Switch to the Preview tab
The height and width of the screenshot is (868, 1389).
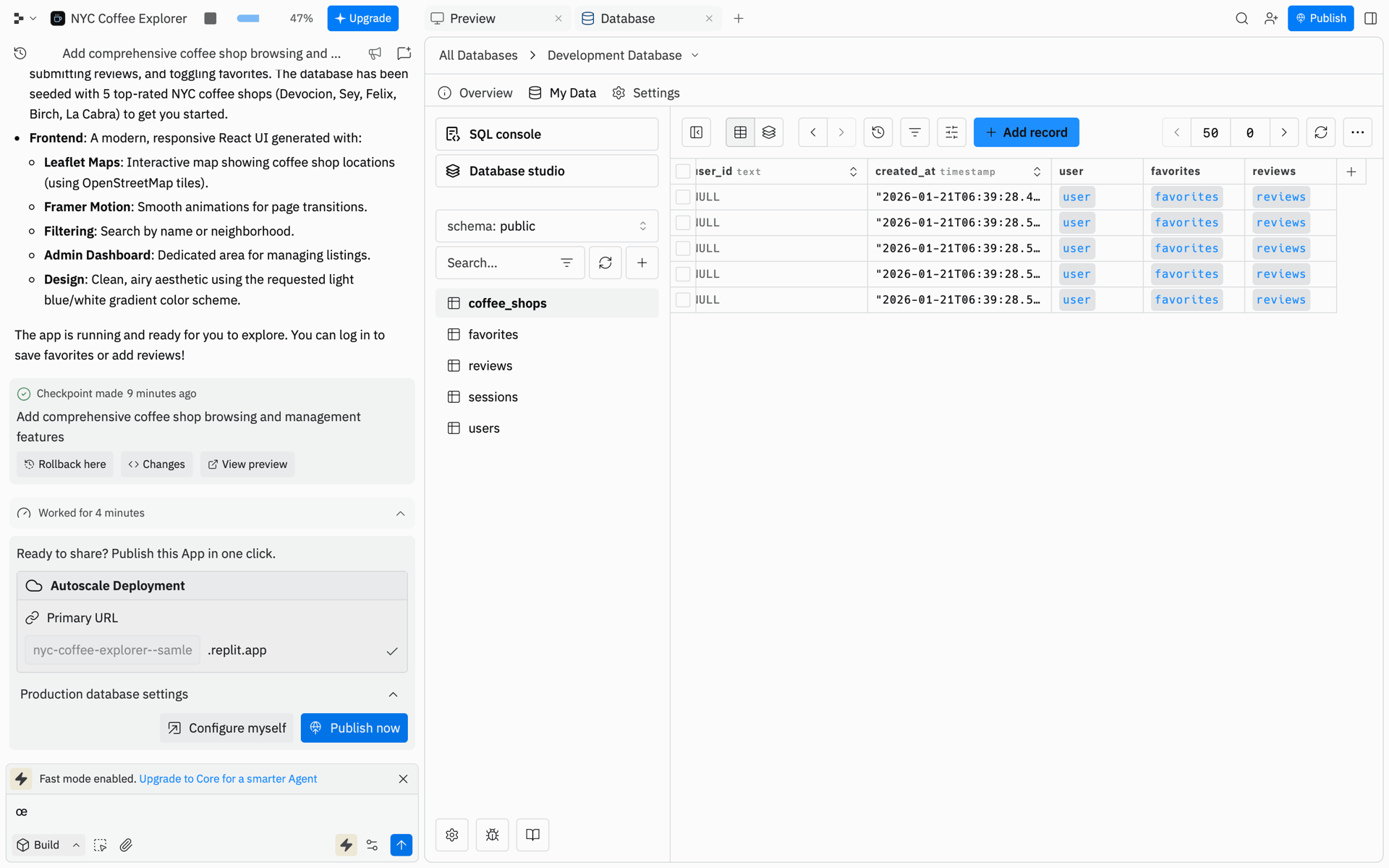click(x=496, y=19)
